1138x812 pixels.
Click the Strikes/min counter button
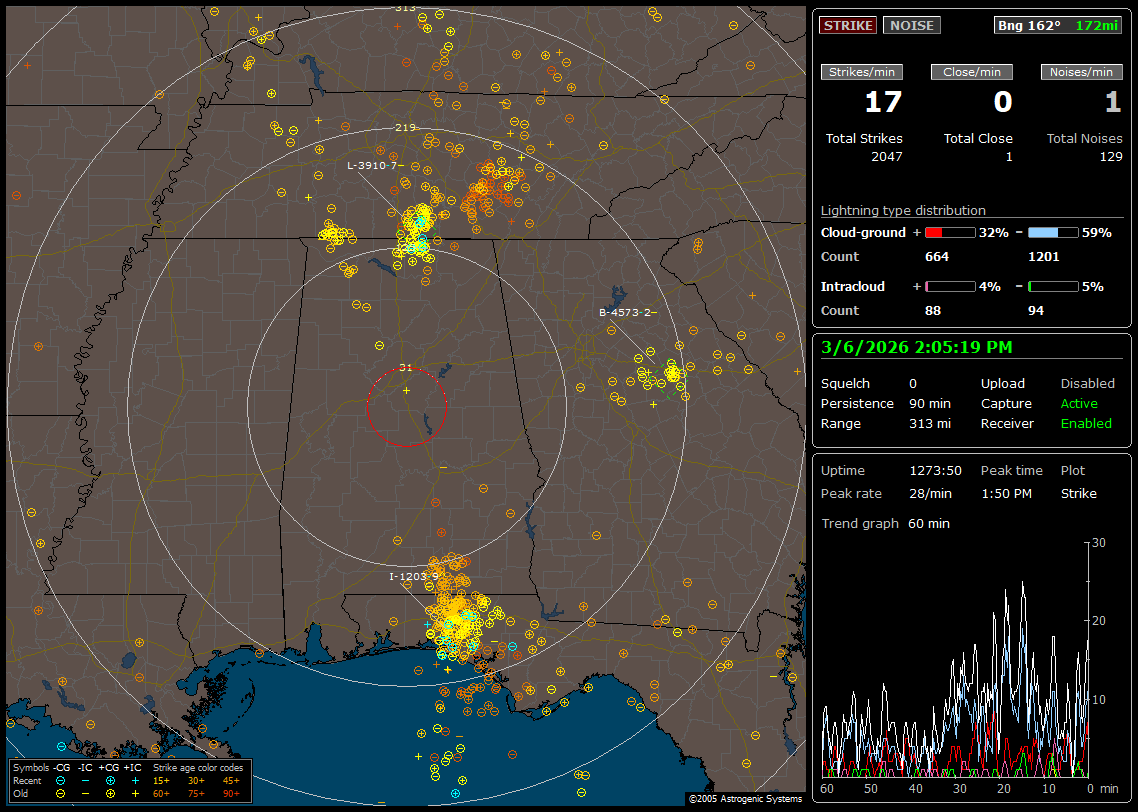coord(862,72)
